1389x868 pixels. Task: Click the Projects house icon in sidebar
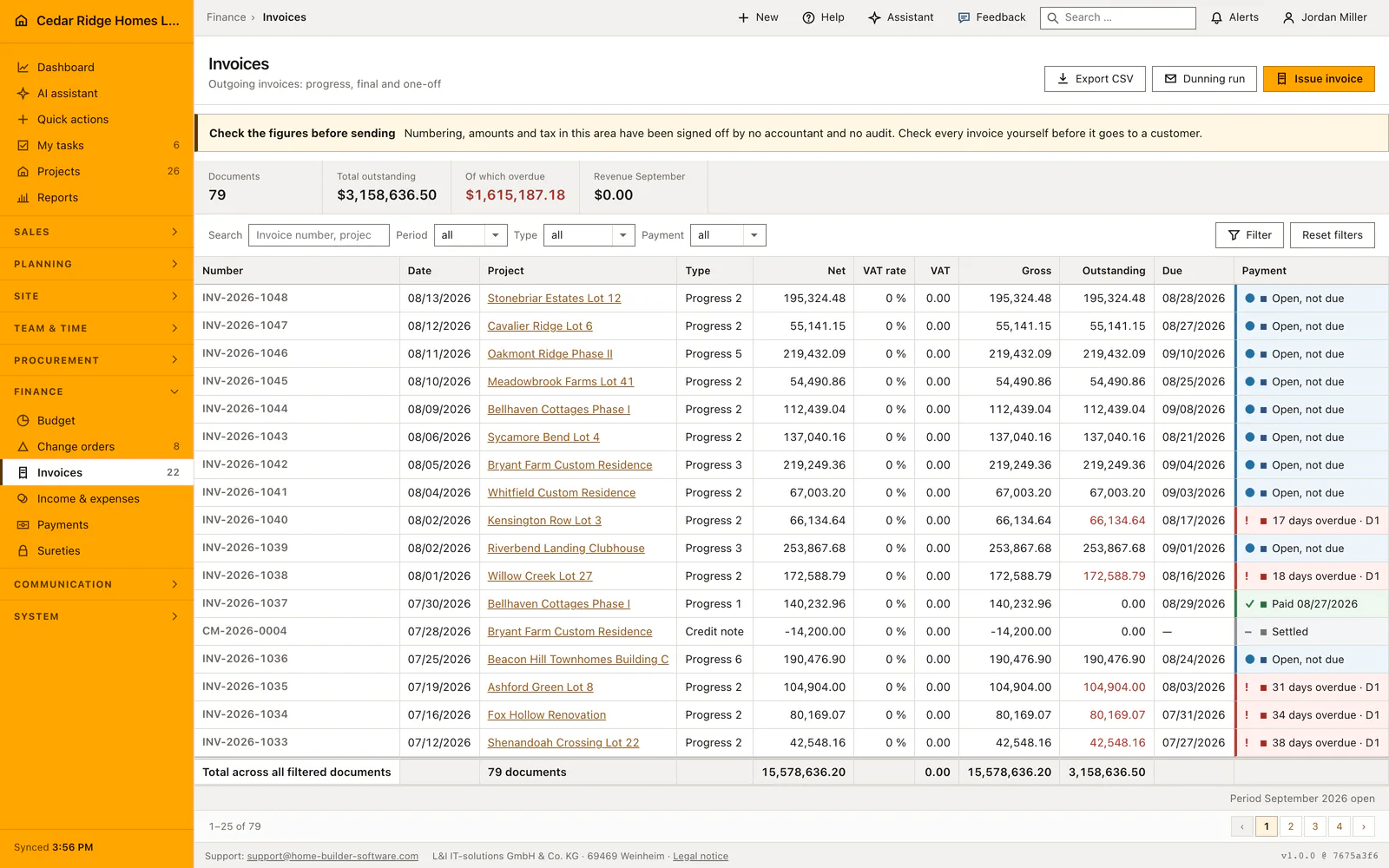(x=23, y=172)
